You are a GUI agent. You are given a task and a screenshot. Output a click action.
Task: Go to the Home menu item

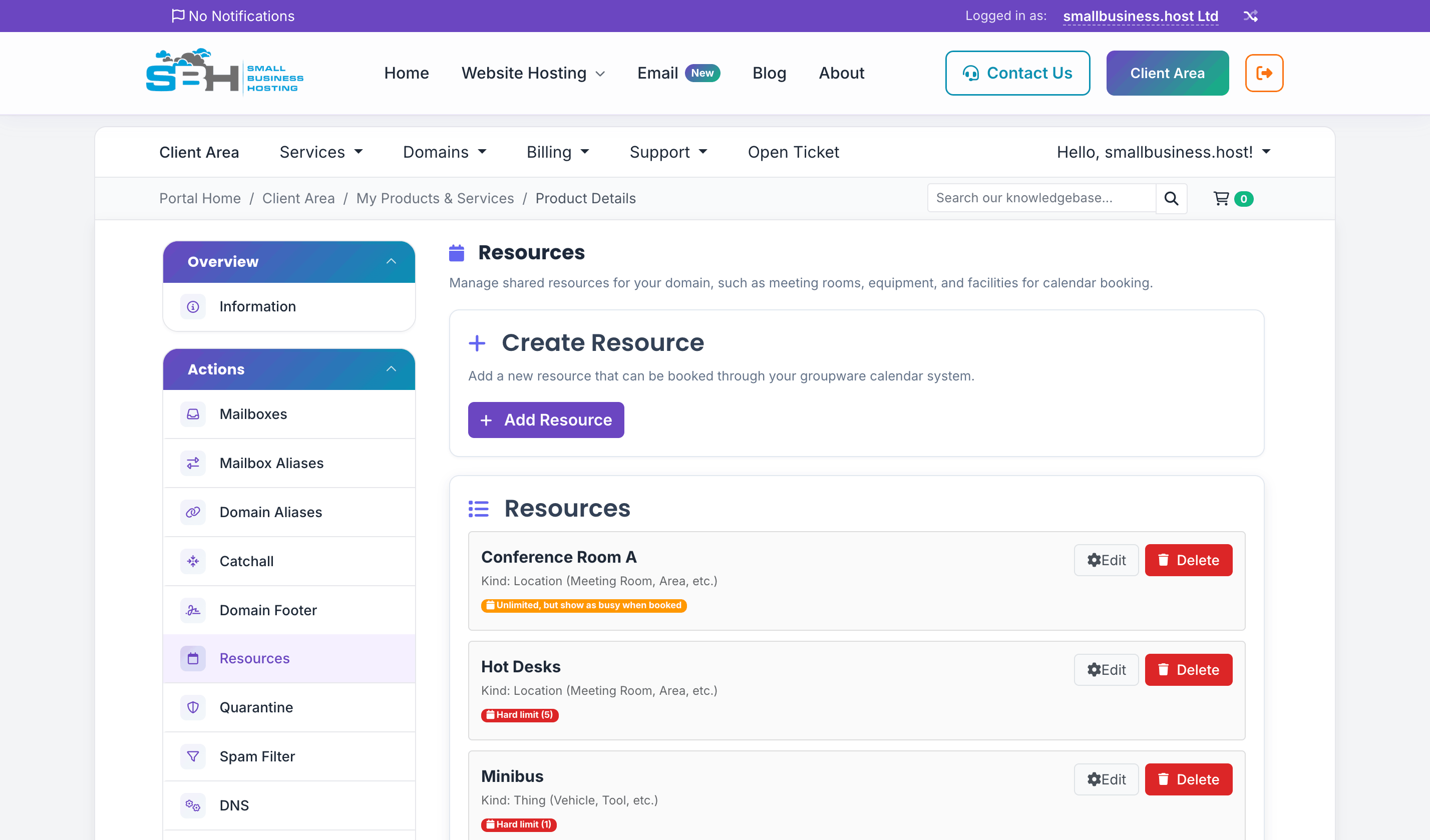[x=406, y=73]
